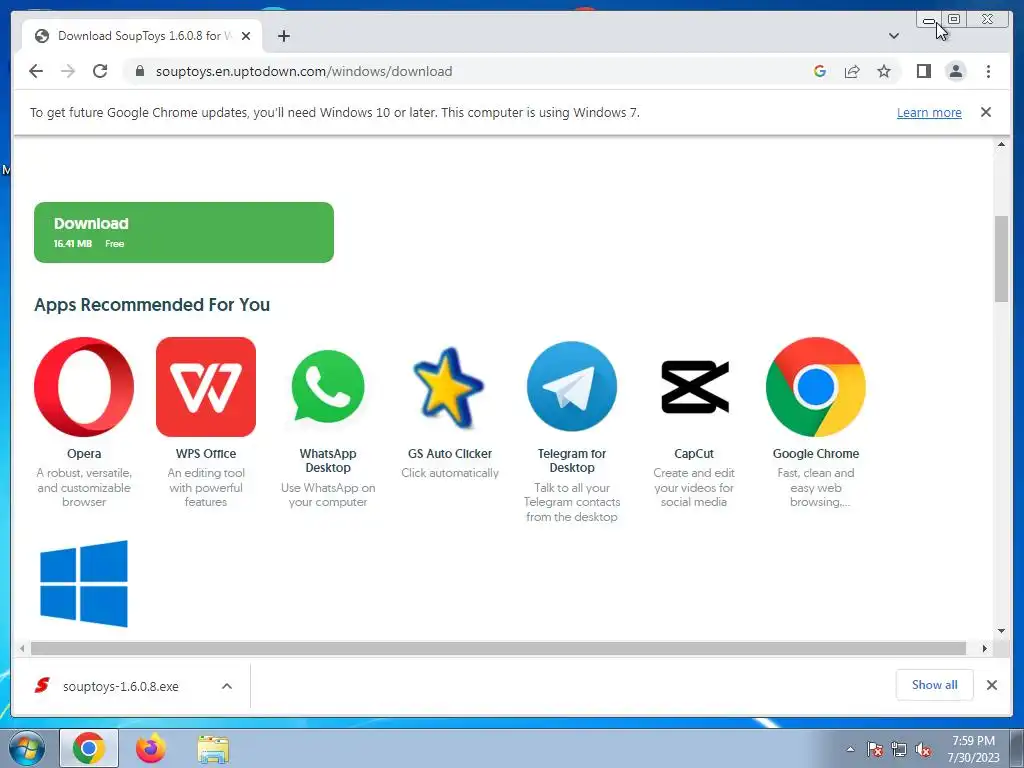Viewport: 1024px width, 768px height.
Task: Click the scroll left arrow
Action: click(x=22, y=648)
